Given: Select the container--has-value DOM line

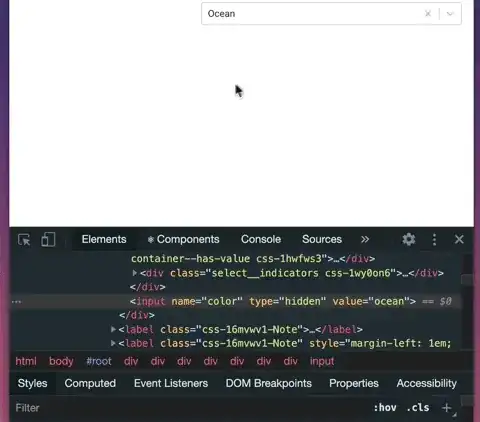Looking at the screenshot, I should (x=253, y=259).
